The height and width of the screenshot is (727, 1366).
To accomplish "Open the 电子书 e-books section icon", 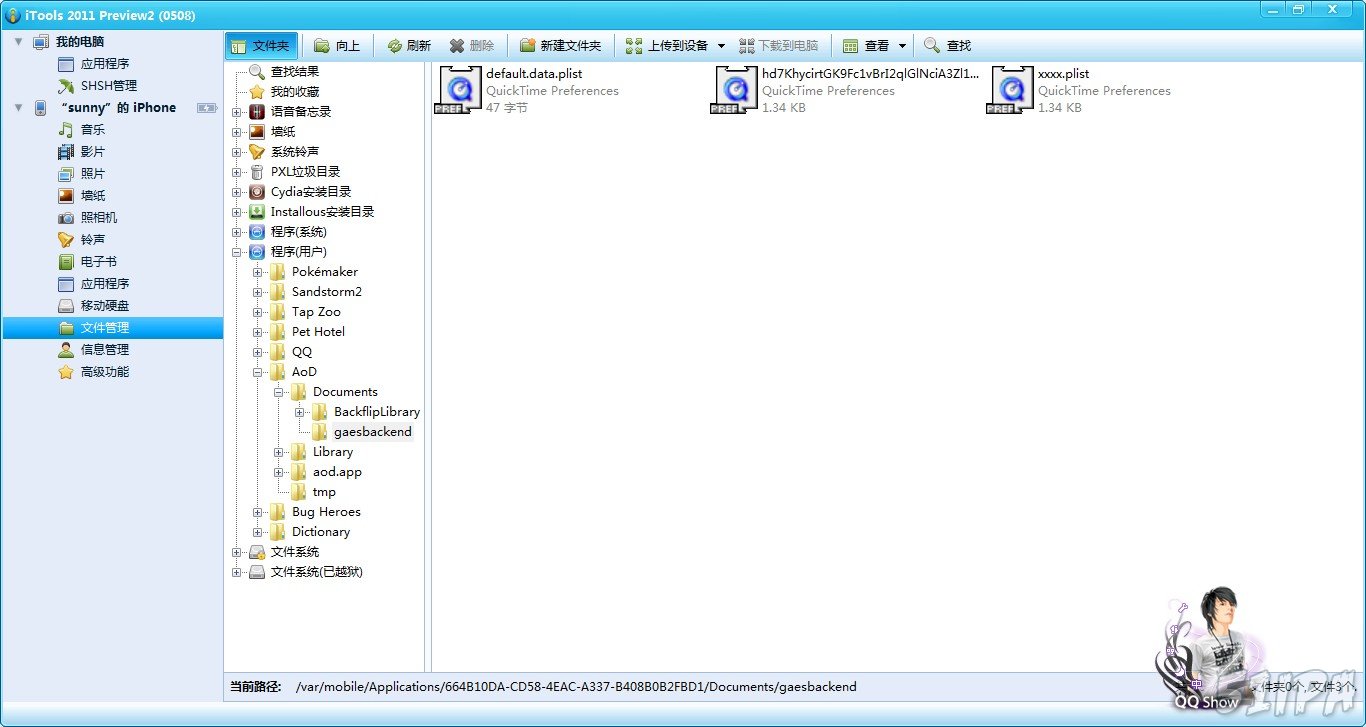I will (66, 262).
